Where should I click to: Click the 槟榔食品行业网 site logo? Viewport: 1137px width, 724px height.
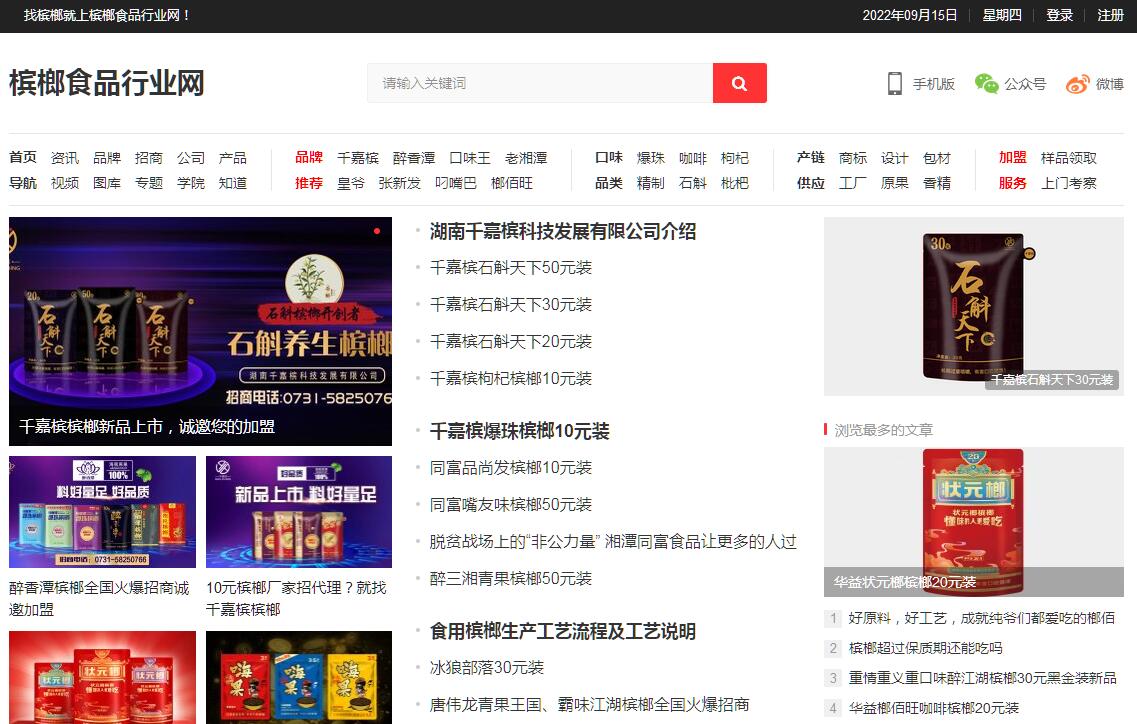(107, 83)
